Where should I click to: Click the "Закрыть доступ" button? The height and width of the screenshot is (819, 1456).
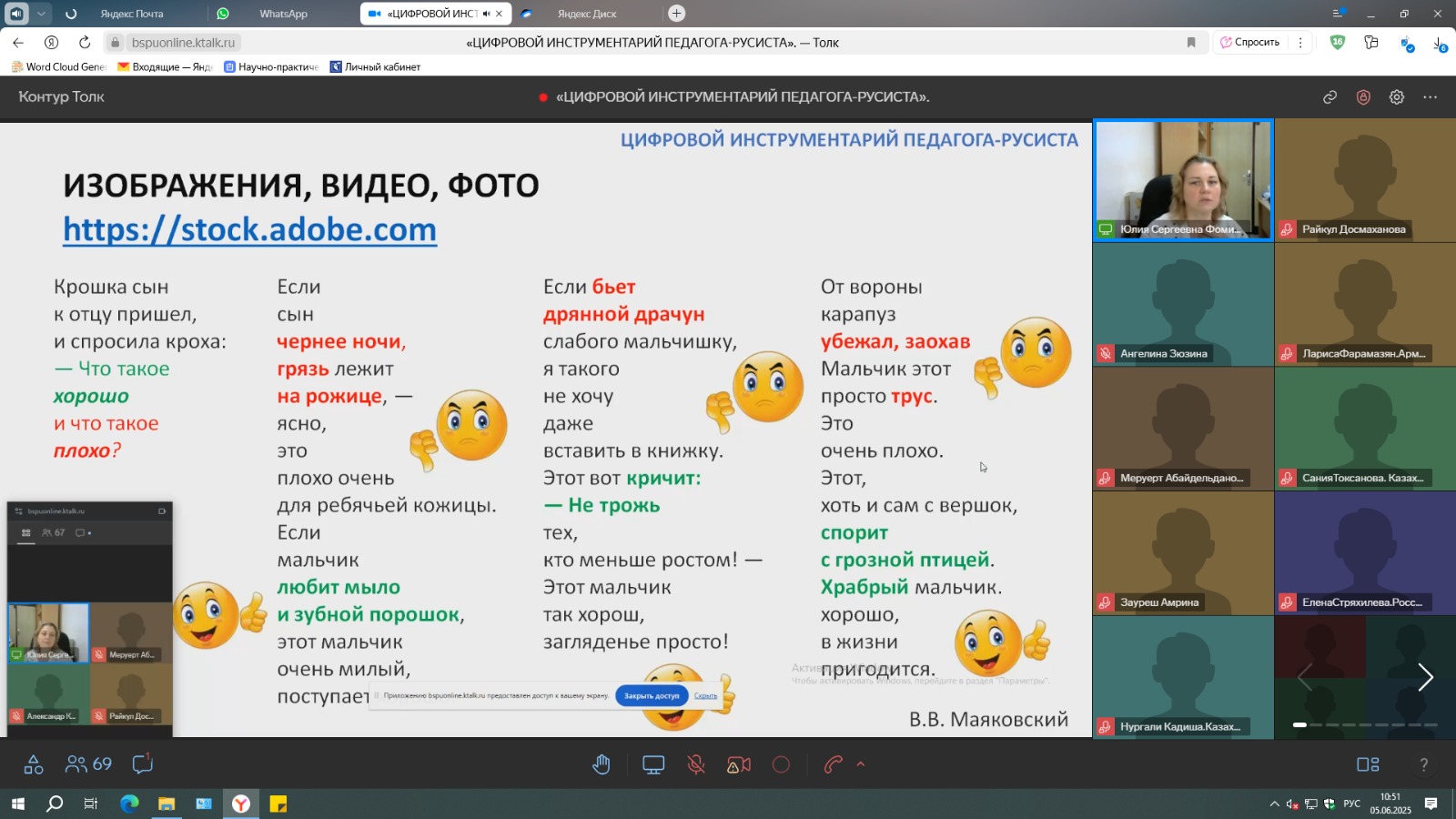[652, 695]
